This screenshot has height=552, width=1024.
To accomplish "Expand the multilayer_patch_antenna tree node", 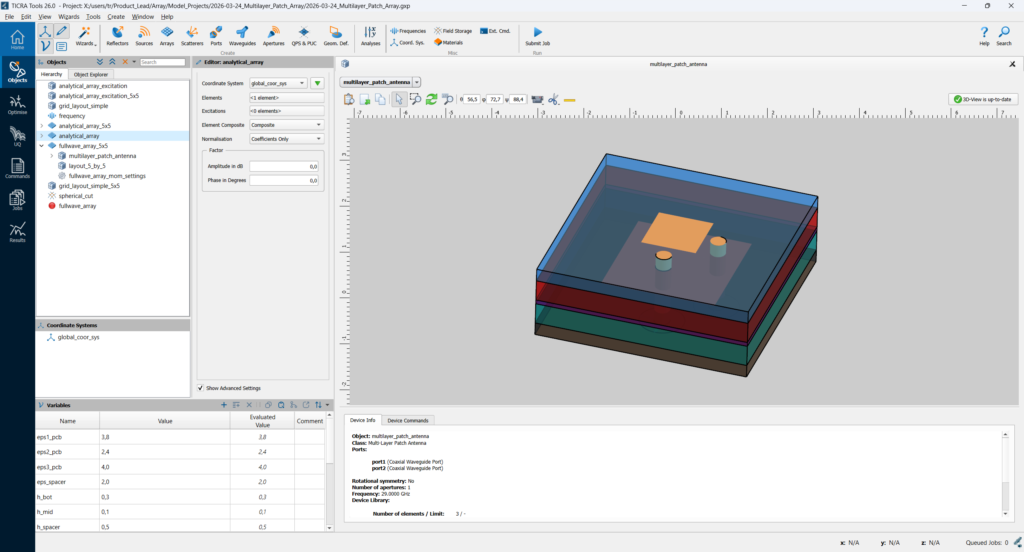I will (52, 156).
